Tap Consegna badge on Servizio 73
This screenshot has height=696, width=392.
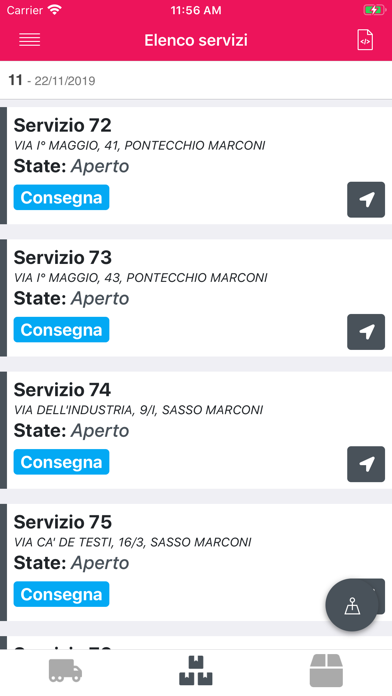pyautogui.click(x=61, y=330)
